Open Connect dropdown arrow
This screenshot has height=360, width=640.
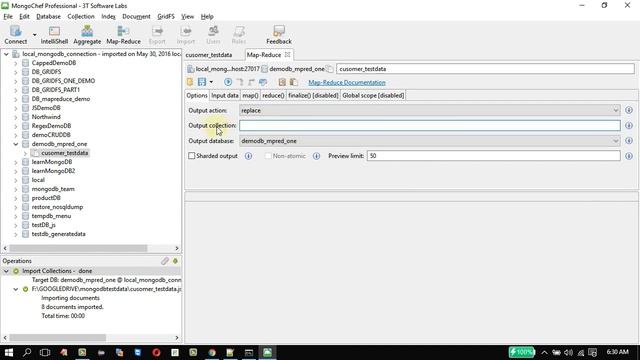tap(34, 35)
